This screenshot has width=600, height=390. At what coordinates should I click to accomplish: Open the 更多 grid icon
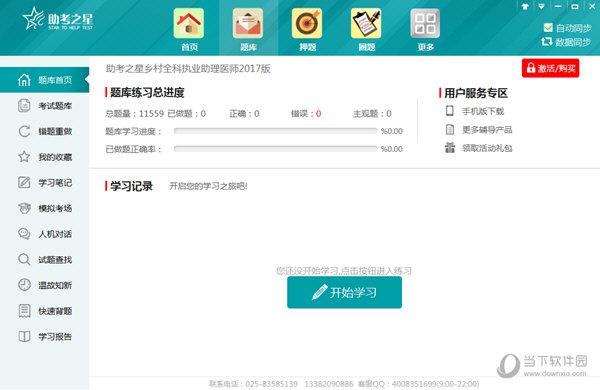pos(425,24)
